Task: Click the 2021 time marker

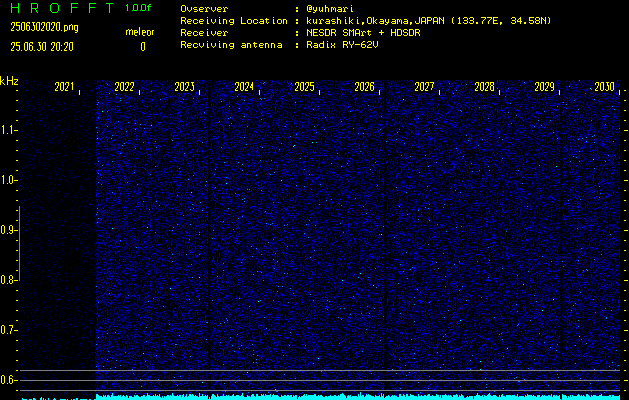Action: [x=64, y=87]
